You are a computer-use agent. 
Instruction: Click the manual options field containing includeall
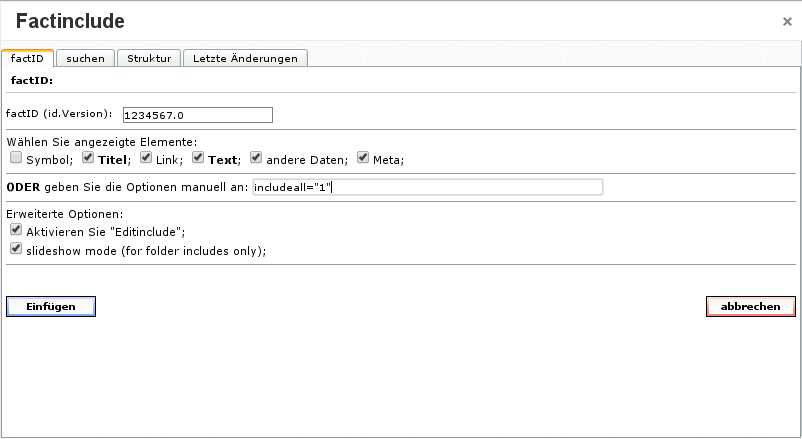coord(427,187)
